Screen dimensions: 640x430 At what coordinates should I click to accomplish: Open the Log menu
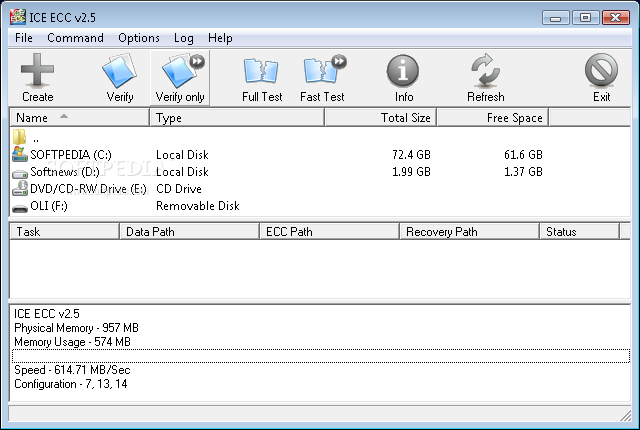[184, 38]
